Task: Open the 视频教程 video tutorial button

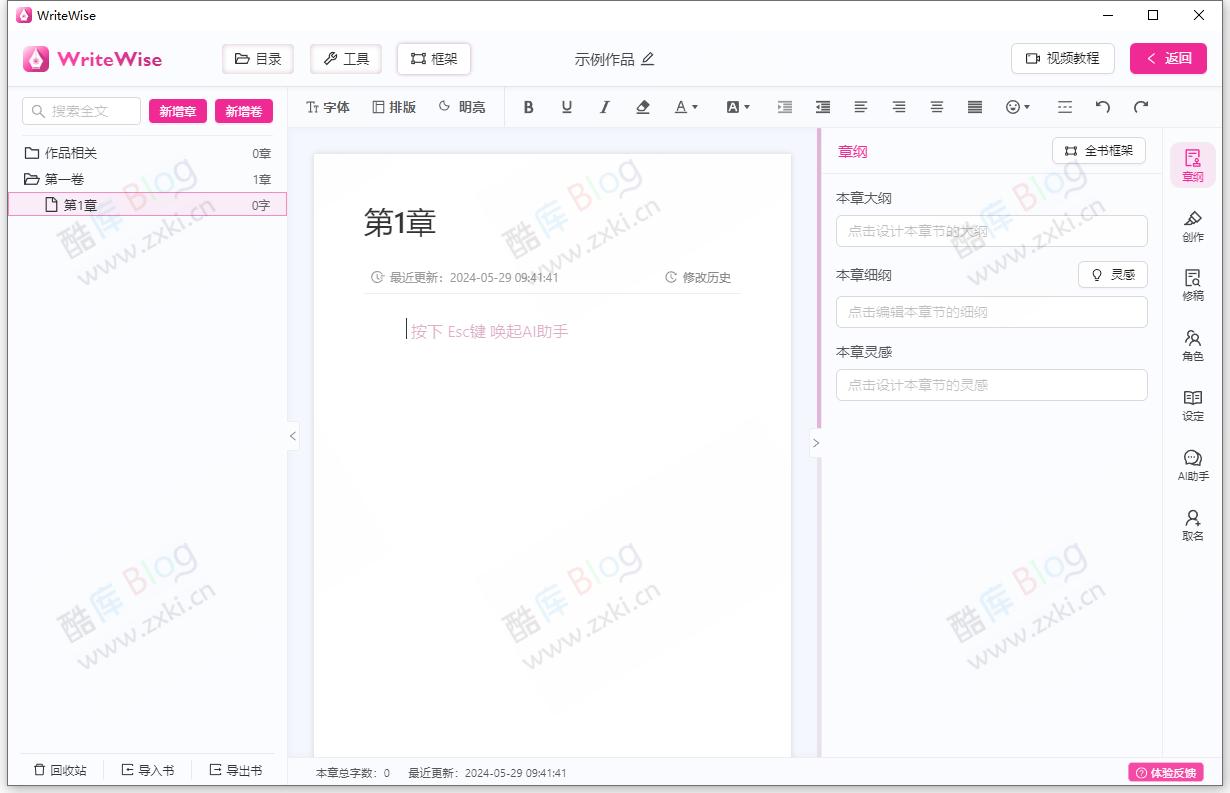Action: pyautogui.click(x=1063, y=58)
